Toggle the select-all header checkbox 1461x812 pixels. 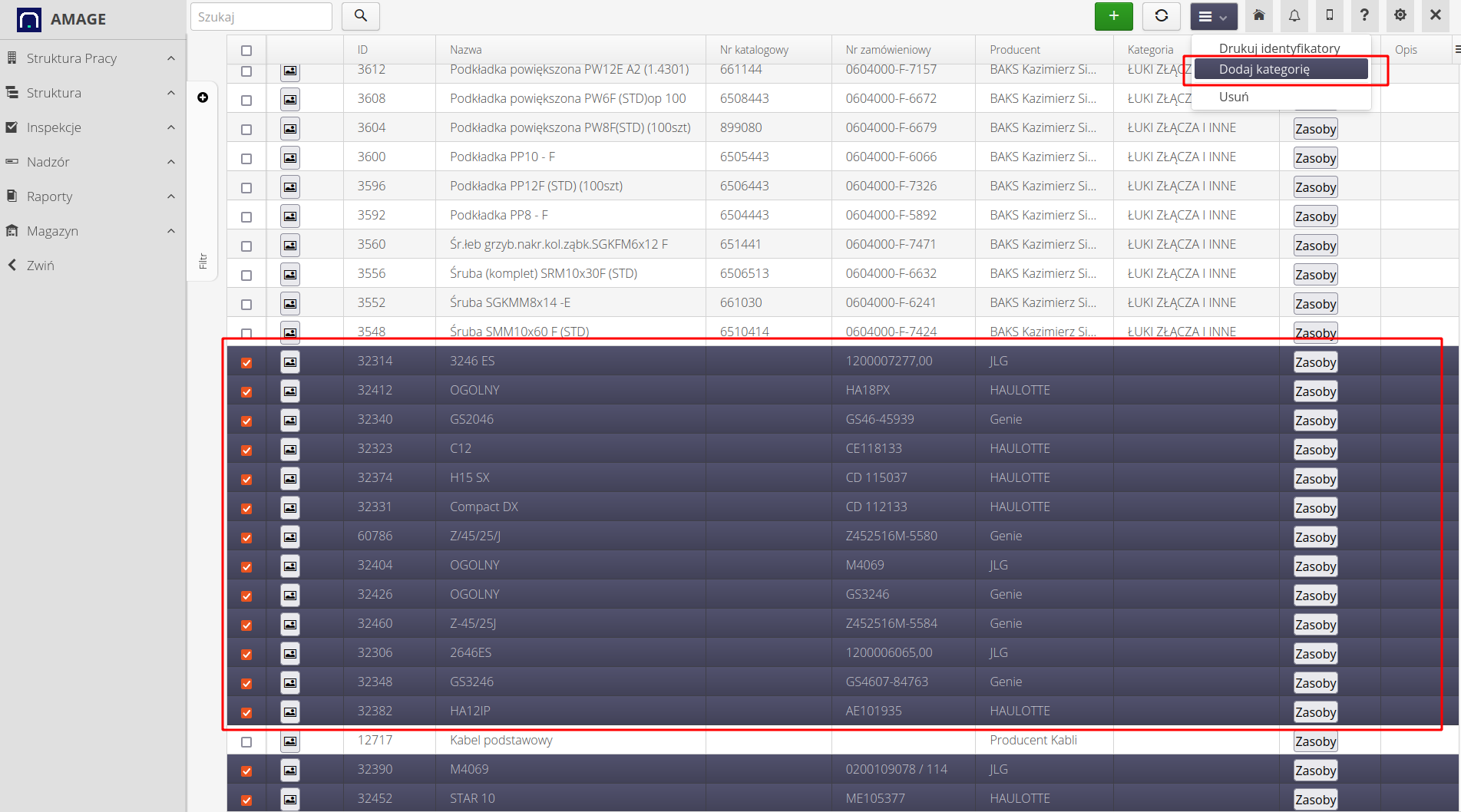(246, 51)
